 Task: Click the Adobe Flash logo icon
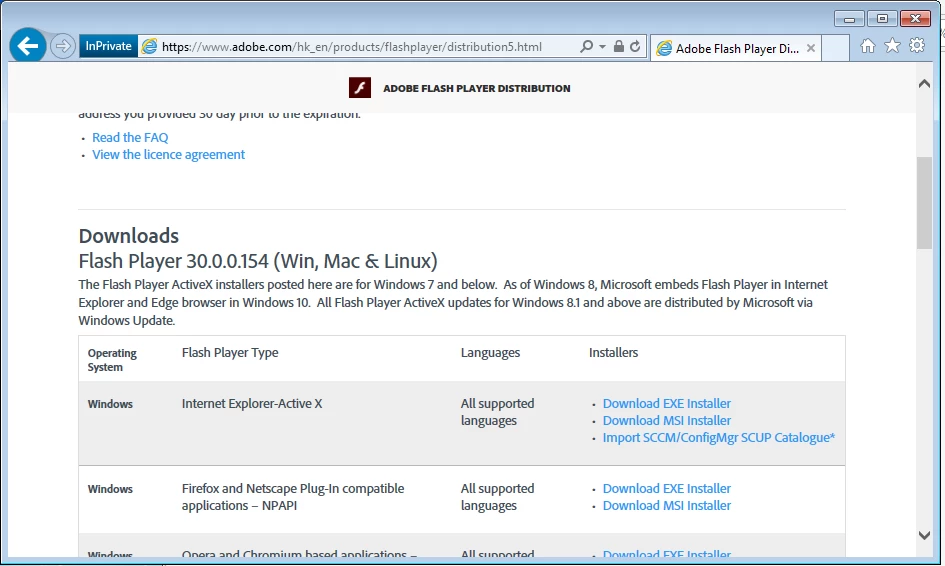pos(360,88)
